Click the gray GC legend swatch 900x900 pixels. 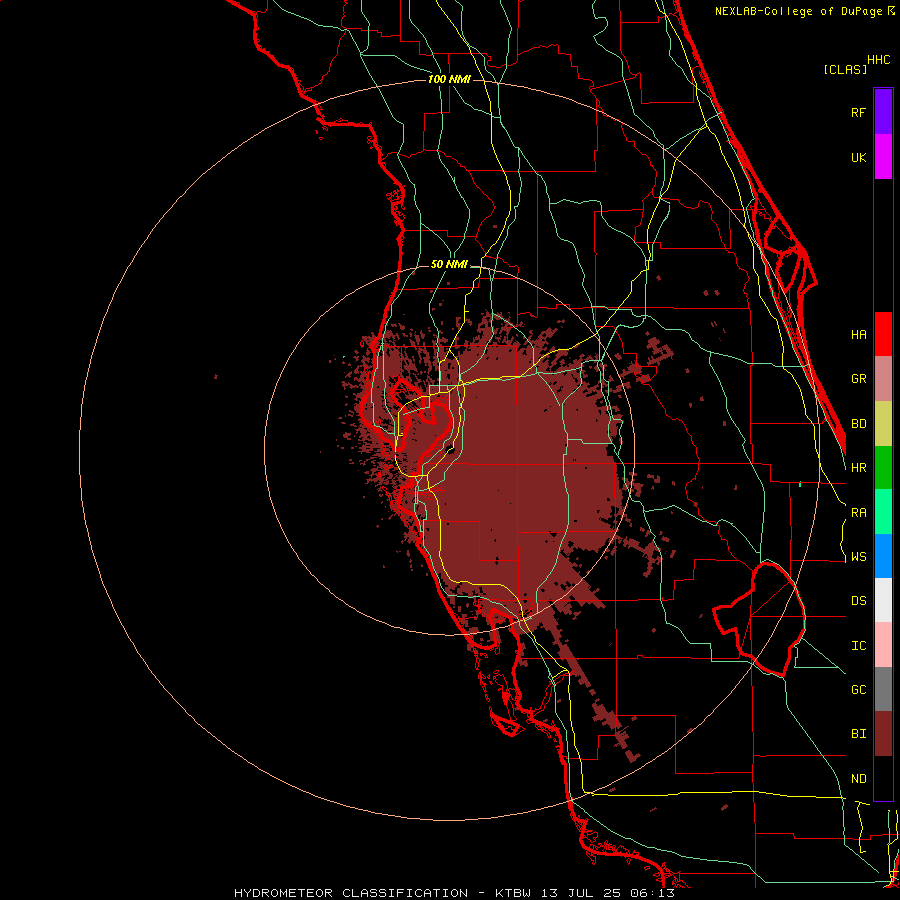883,689
